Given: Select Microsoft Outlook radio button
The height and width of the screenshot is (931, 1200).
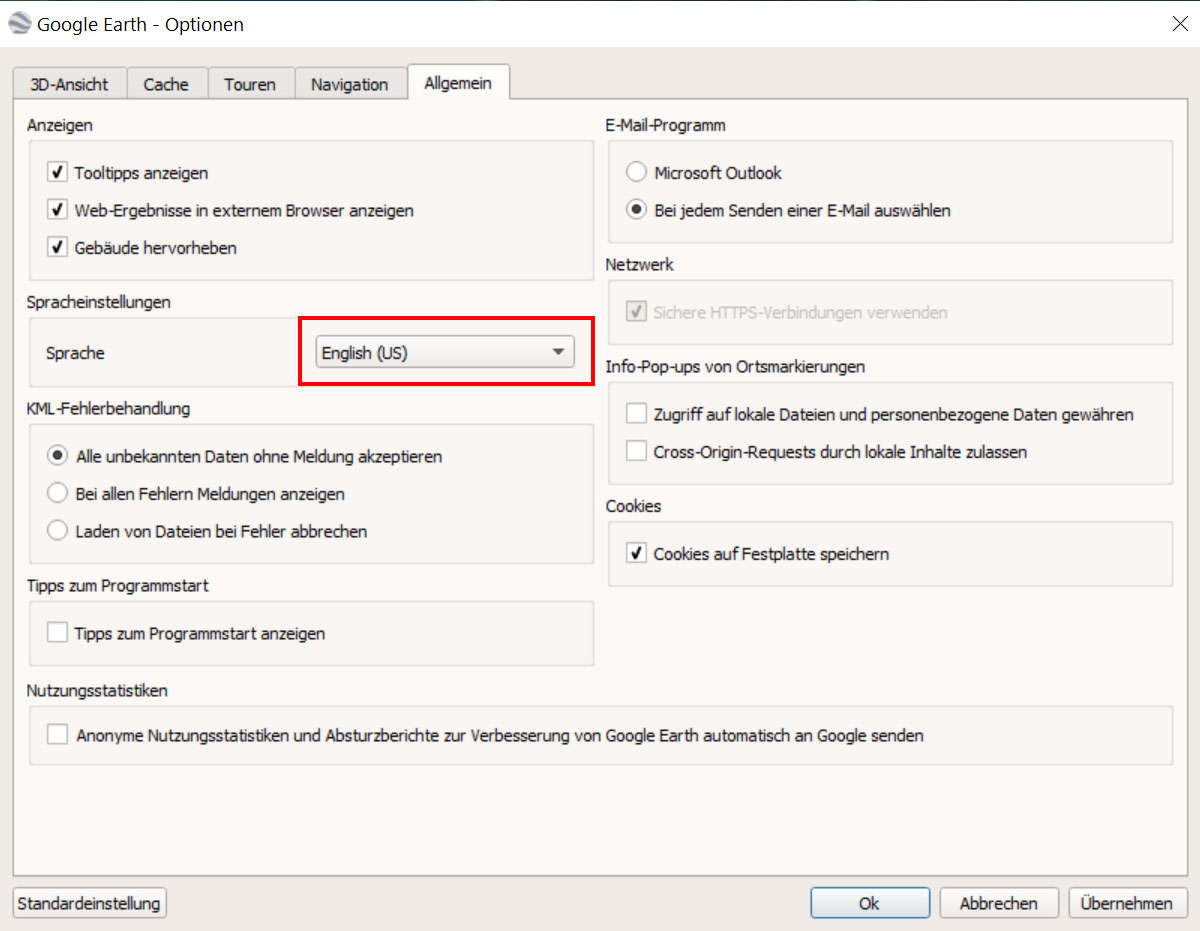Looking at the screenshot, I should [636, 173].
